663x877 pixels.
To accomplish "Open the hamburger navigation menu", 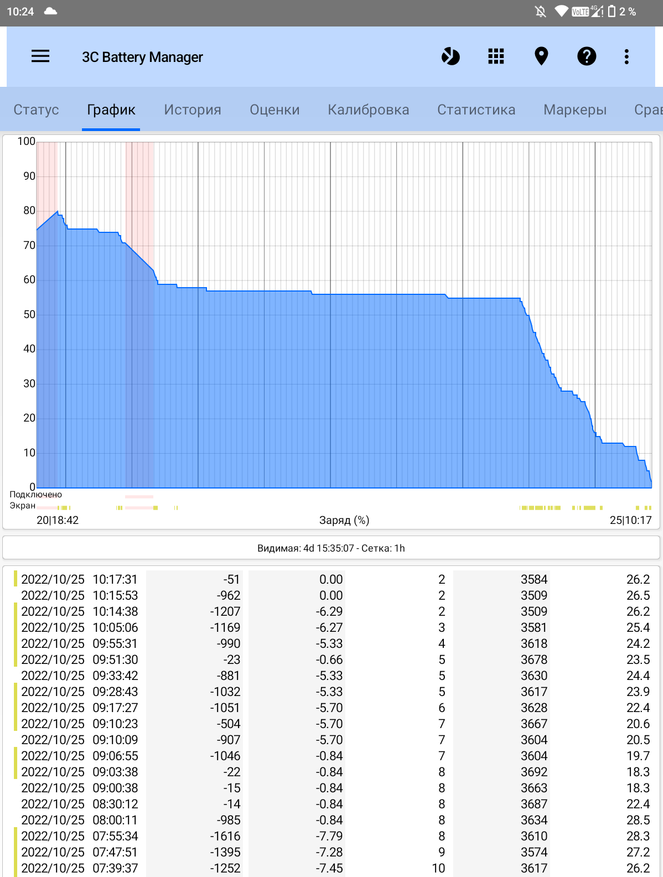I will (40, 56).
